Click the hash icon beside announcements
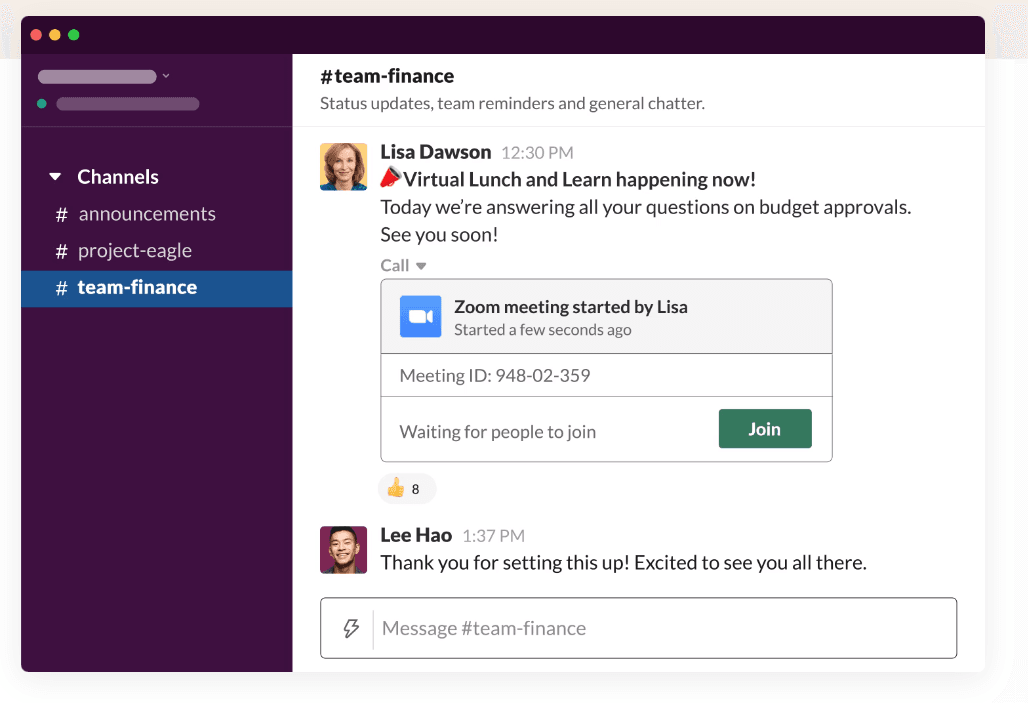The image size is (1028, 703). coord(62,215)
